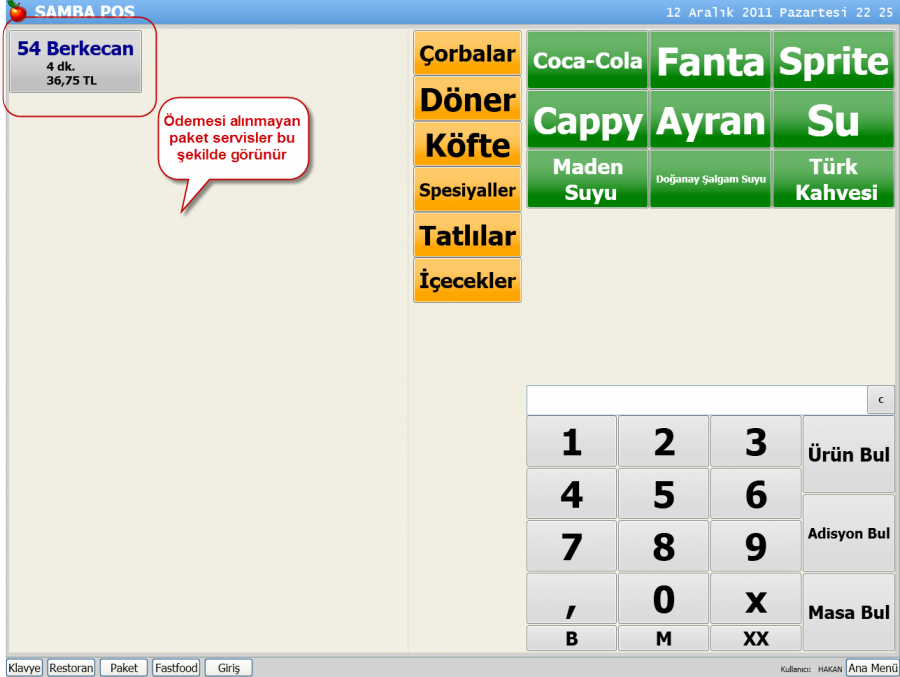
Task: Add Türk Kahvesi to the order
Action: click(833, 179)
